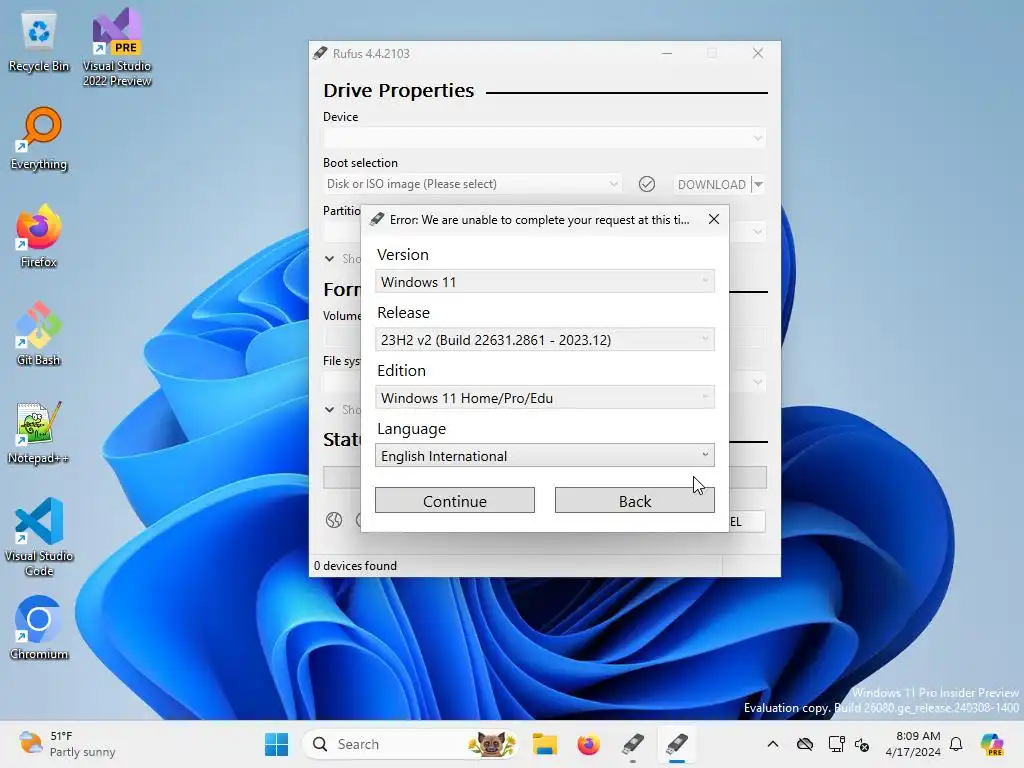The image size is (1024, 768).
Task: Open Firefox from the desktop
Action: (39, 236)
